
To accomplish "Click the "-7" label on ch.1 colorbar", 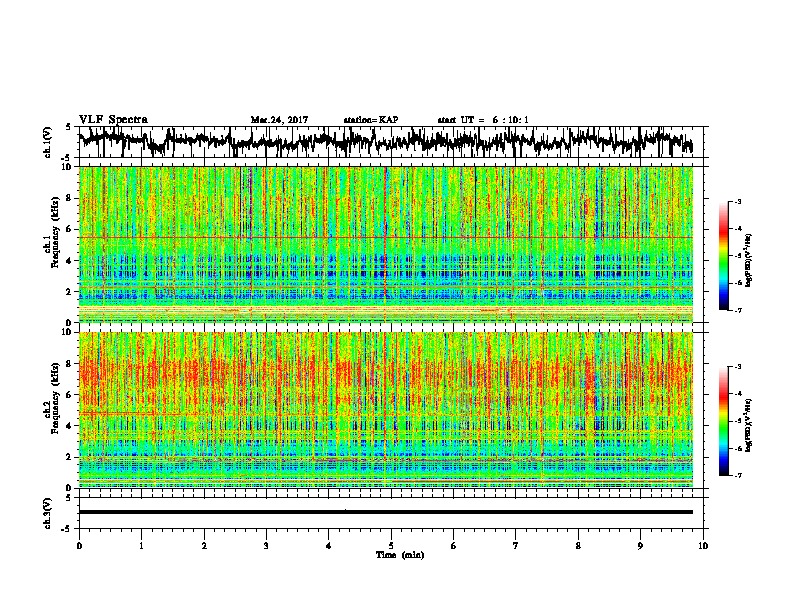I will (737, 310).
